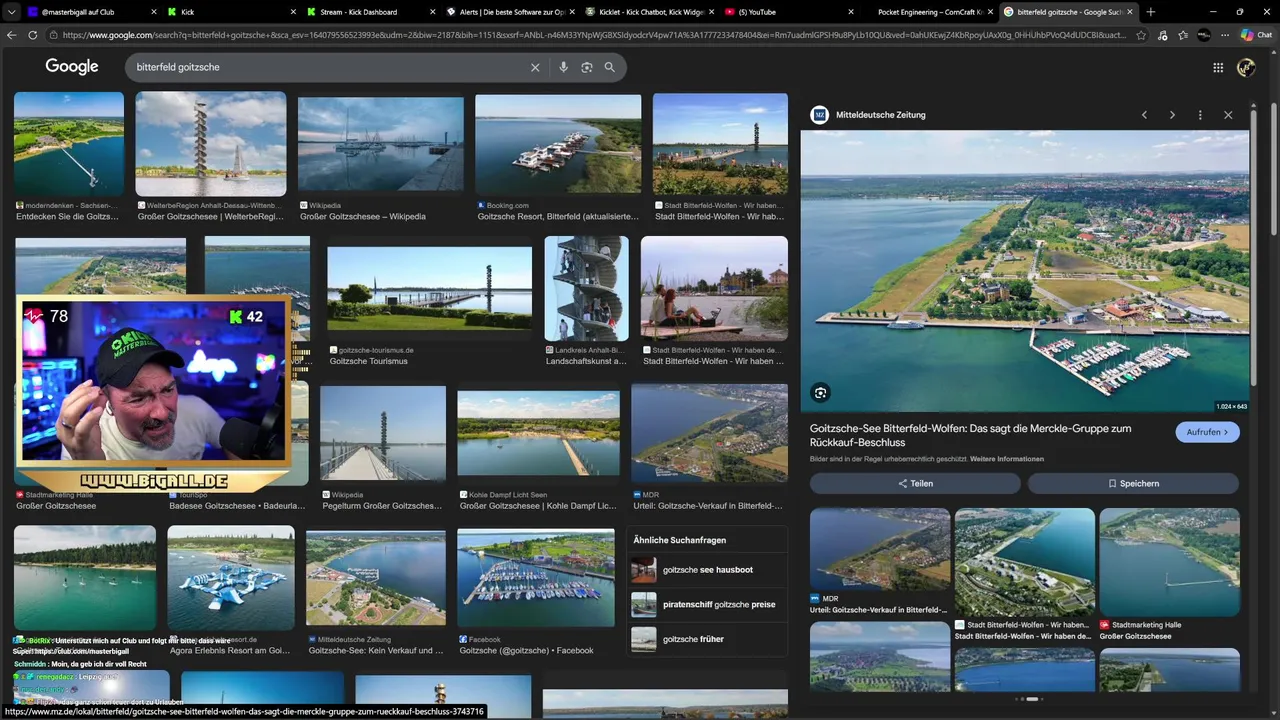The height and width of the screenshot is (720, 1280).
Task: Open related image from Stadtmarketing Halle in panel
Action: tap(1169, 562)
